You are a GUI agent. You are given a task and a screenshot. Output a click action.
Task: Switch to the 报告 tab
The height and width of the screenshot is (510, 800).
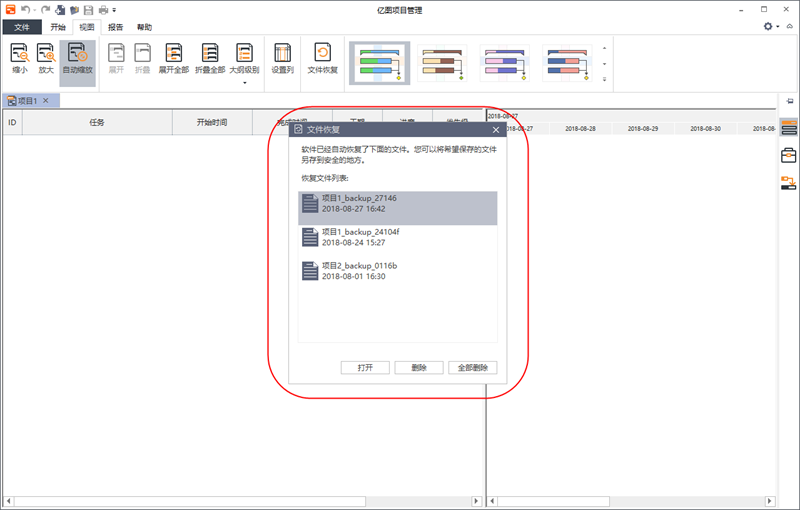pos(115,27)
